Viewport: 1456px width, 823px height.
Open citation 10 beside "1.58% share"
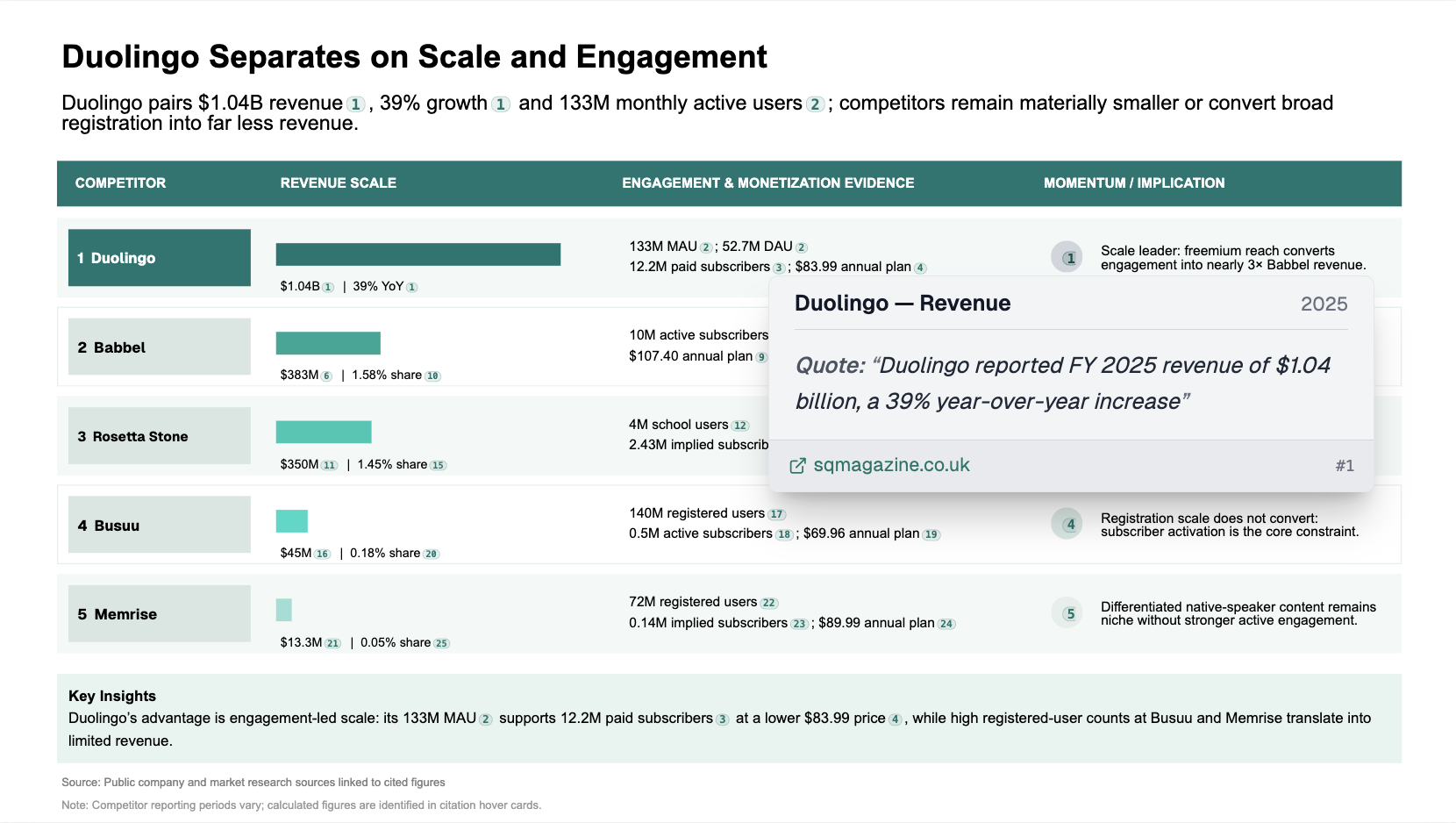[x=432, y=376]
